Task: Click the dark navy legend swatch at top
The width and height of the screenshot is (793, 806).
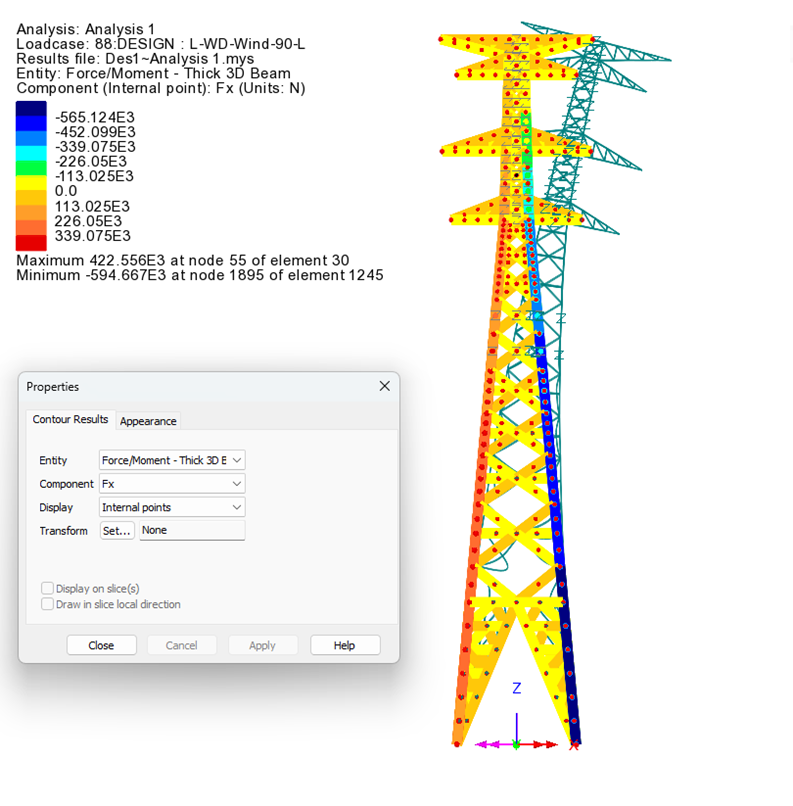Action: click(31, 108)
